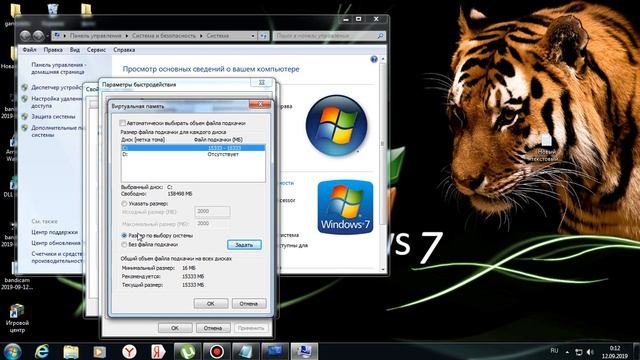Open the 'Сервис' menu
The width and height of the screenshot is (640, 360).
point(96,50)
